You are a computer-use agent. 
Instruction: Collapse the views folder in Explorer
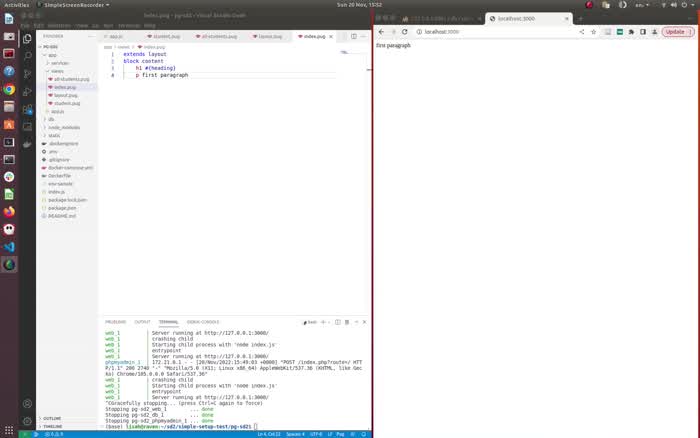(56, 71)
